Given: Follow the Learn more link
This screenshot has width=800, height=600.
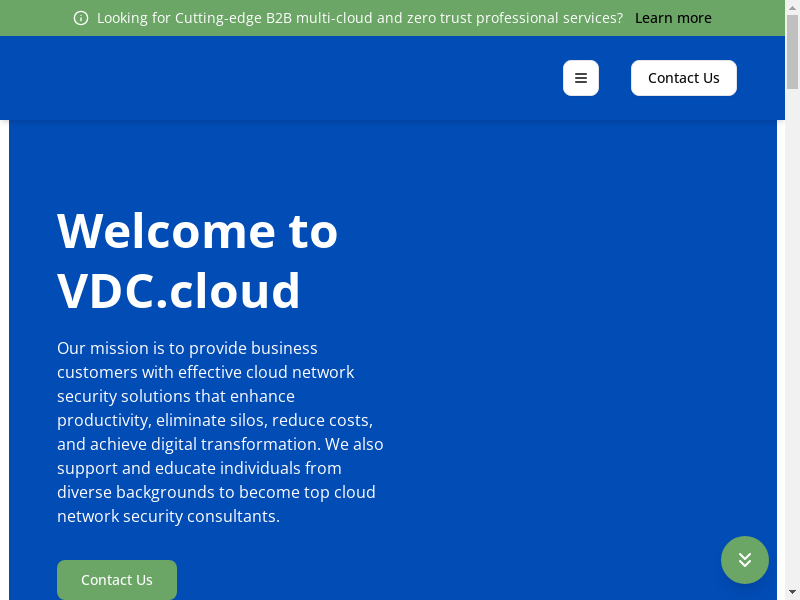Looking at the screenshot, I should click(x=673, y=18).
